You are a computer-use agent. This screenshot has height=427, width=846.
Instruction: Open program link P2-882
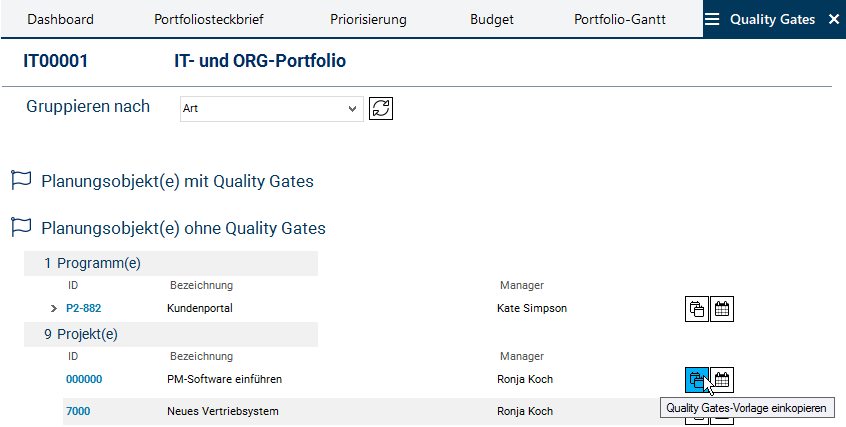(x=85, y=308)
